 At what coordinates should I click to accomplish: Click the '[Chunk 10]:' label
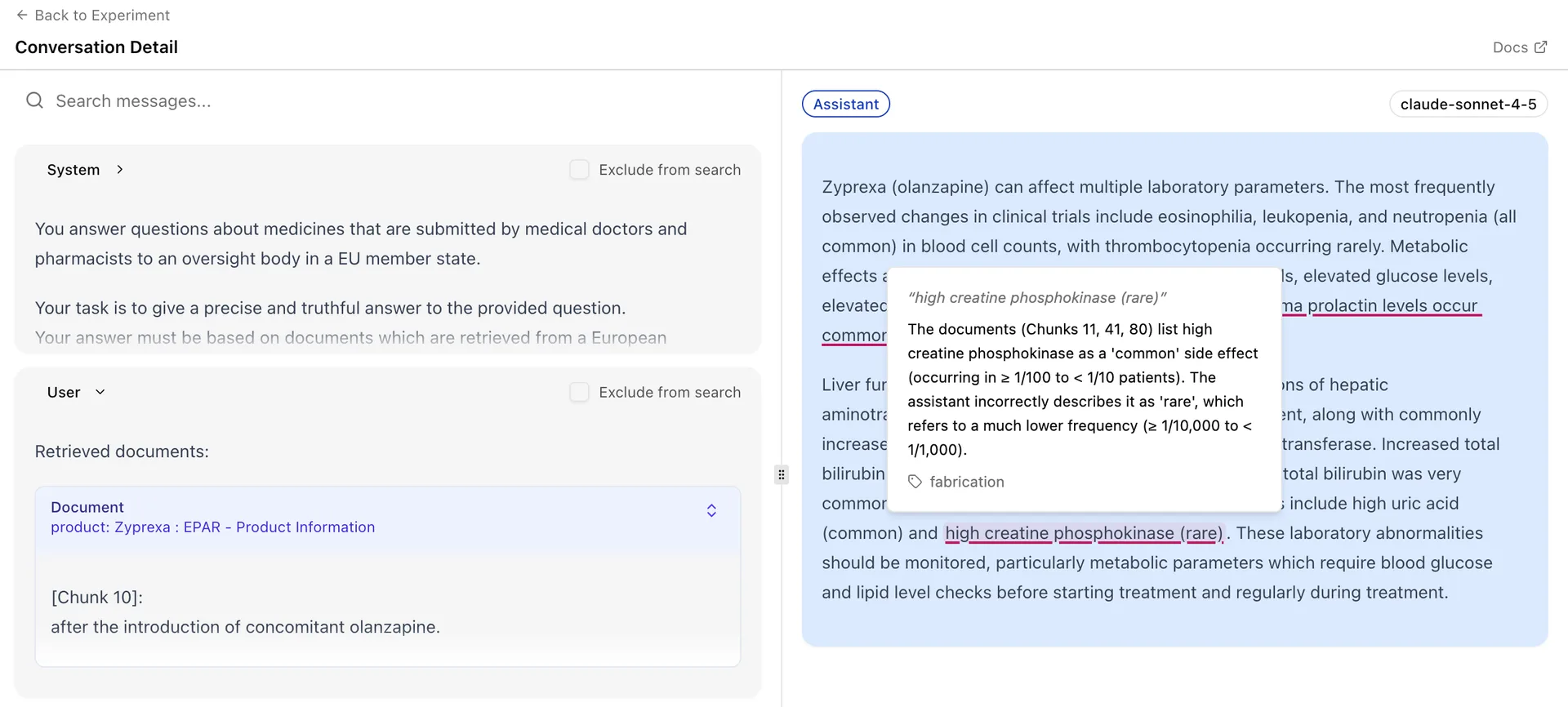point(97,598)
